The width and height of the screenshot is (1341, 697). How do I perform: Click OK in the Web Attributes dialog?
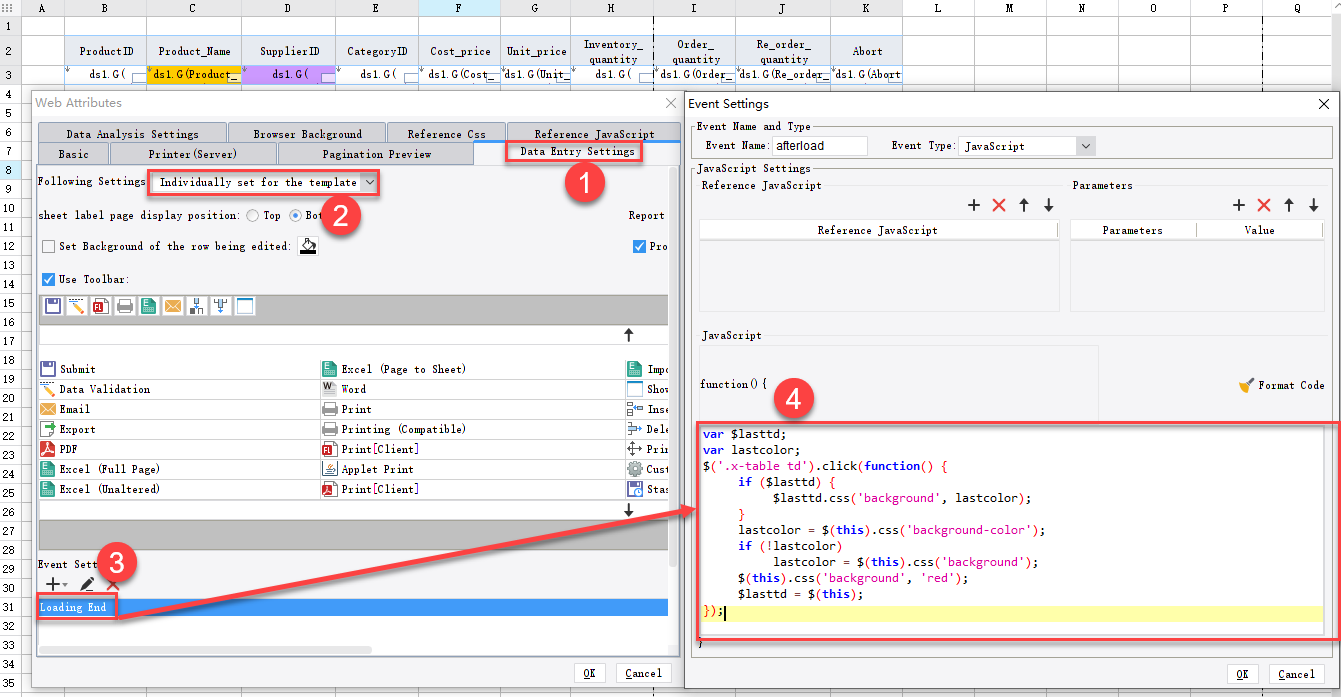pyautogui.click(x=589, y=673)
